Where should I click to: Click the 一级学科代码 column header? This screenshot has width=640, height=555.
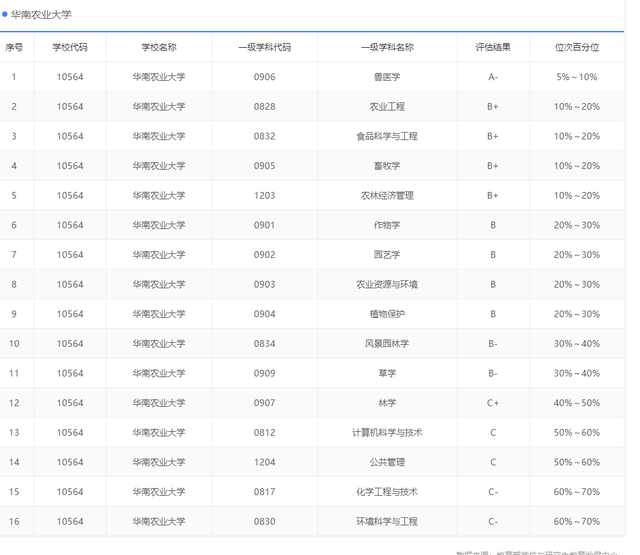point(264,47)
